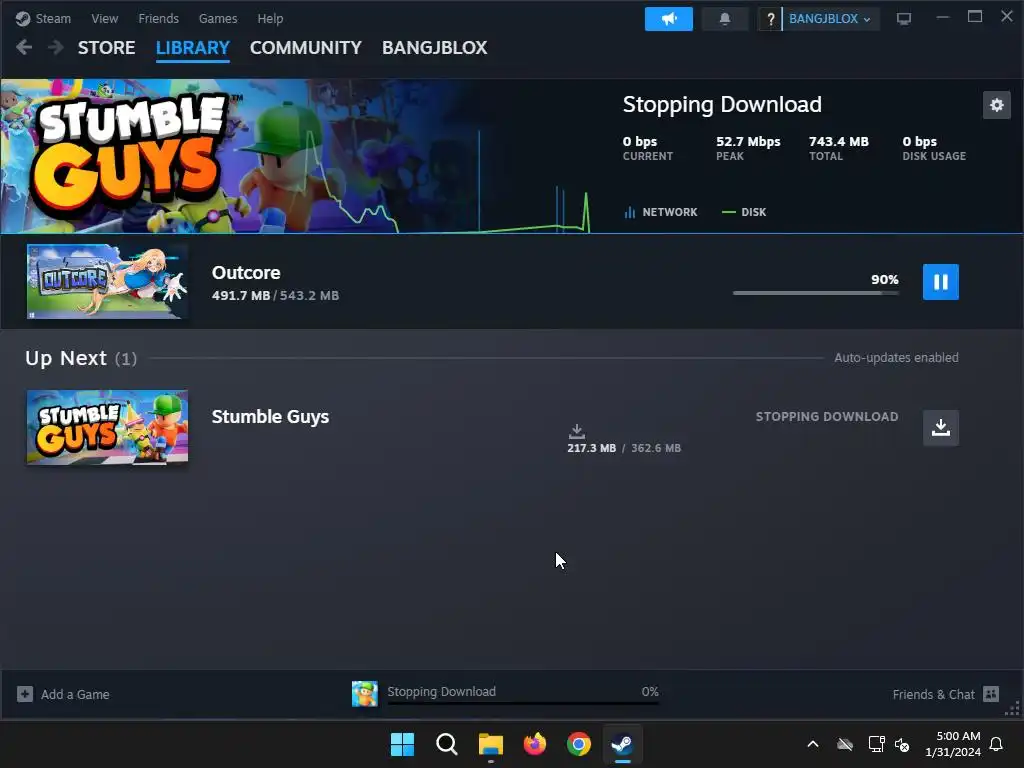Image resolution: width=1024 pixels, height=768 pixels.
Task: Click the Stumble Guys game title
Action: tap(270, 417)
